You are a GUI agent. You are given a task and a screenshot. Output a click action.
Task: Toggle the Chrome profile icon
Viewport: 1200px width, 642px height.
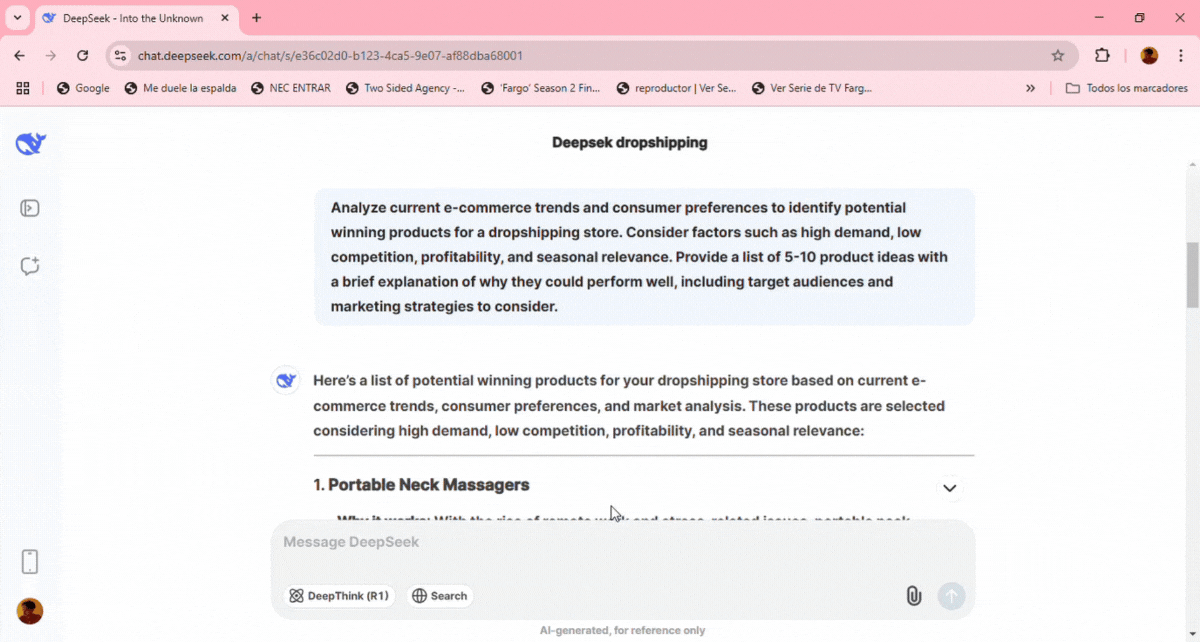pyautogui.click(x=1148, y=55)
